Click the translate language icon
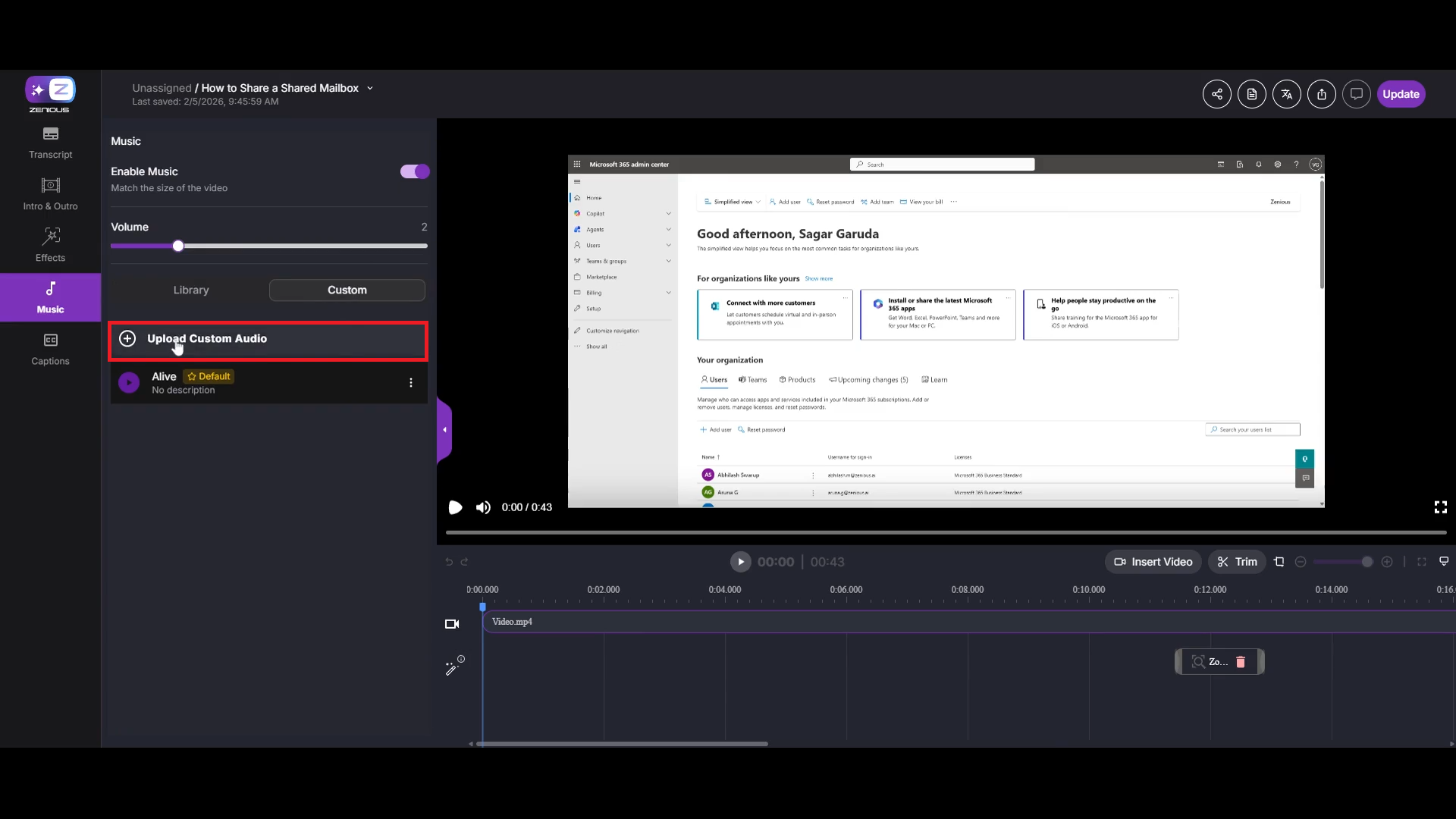 tap(1286, 94)
